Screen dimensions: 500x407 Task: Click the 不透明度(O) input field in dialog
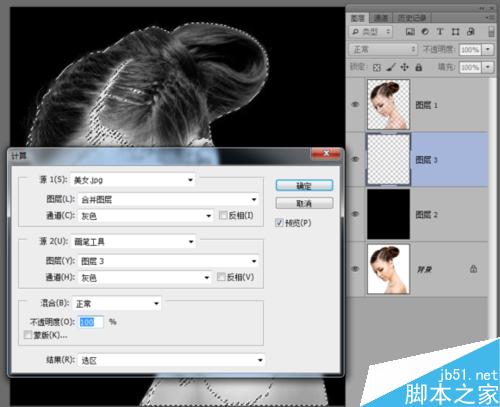(x=91, y=322)
